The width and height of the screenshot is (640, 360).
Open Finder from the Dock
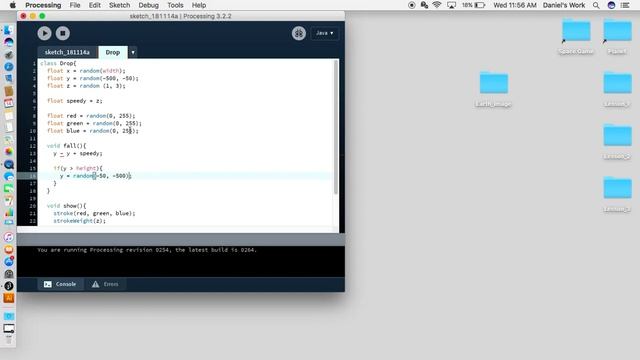tap(9, 30)
